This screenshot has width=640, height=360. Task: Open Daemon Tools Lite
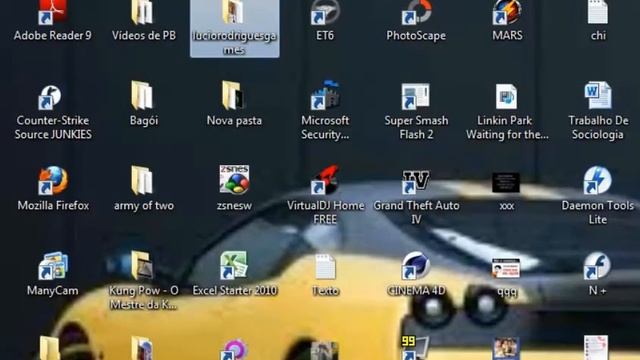tap(598, 195)
